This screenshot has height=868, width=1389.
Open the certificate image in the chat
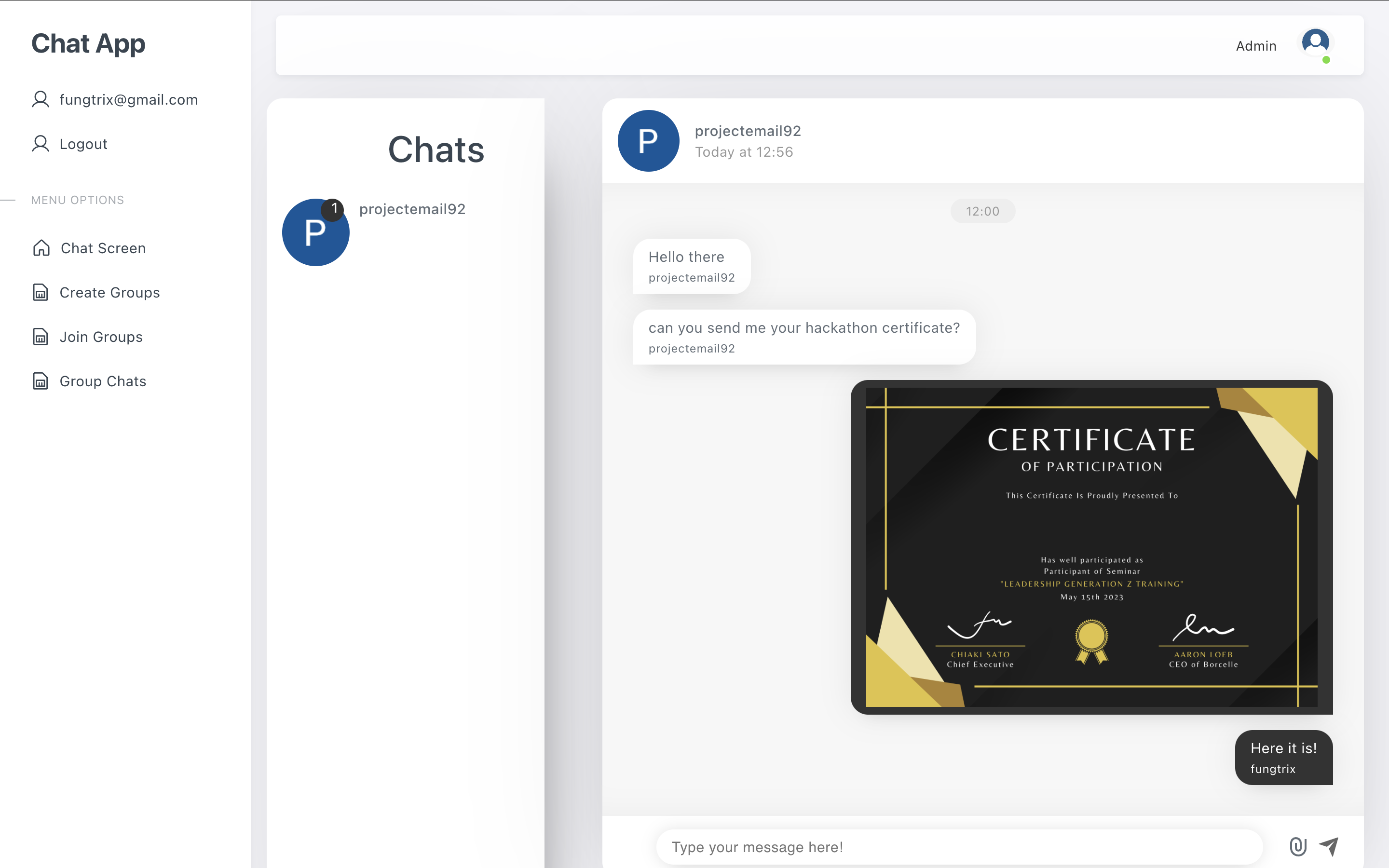click(x=1091, y=546)
